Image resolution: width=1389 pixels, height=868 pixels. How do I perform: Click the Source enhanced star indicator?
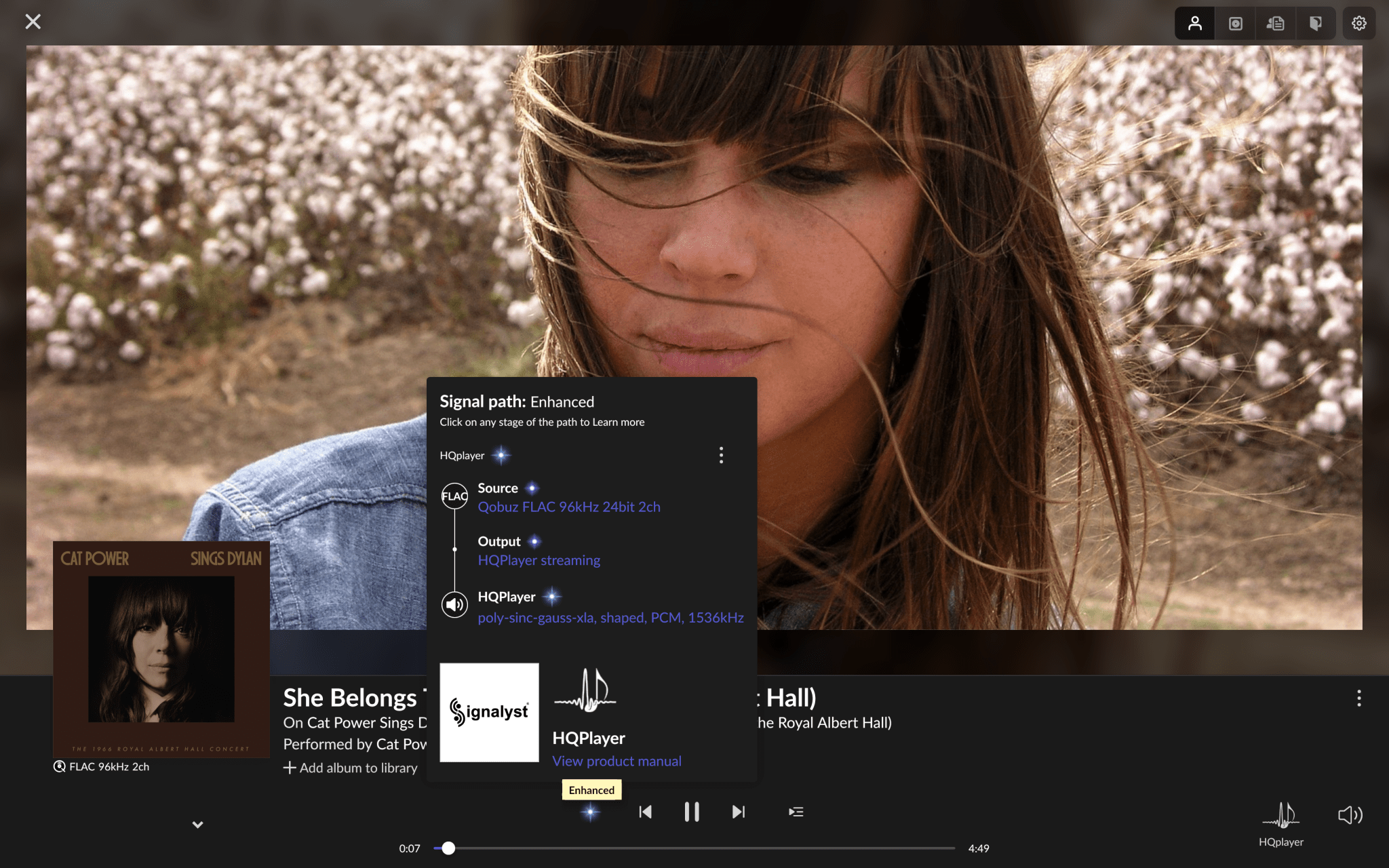tap(532, 488)
